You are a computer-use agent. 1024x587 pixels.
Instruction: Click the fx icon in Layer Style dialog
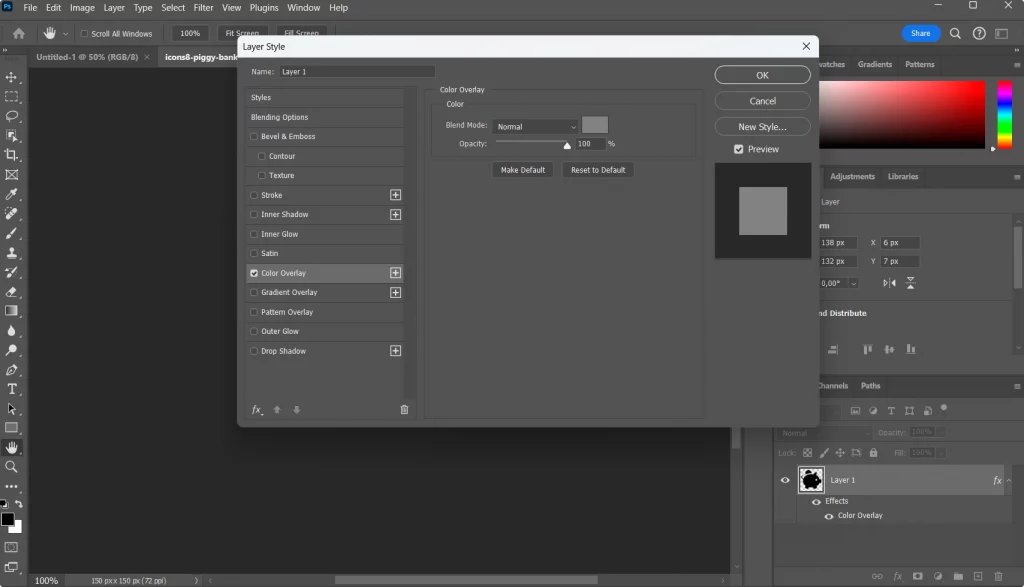(x=257, y=410)
